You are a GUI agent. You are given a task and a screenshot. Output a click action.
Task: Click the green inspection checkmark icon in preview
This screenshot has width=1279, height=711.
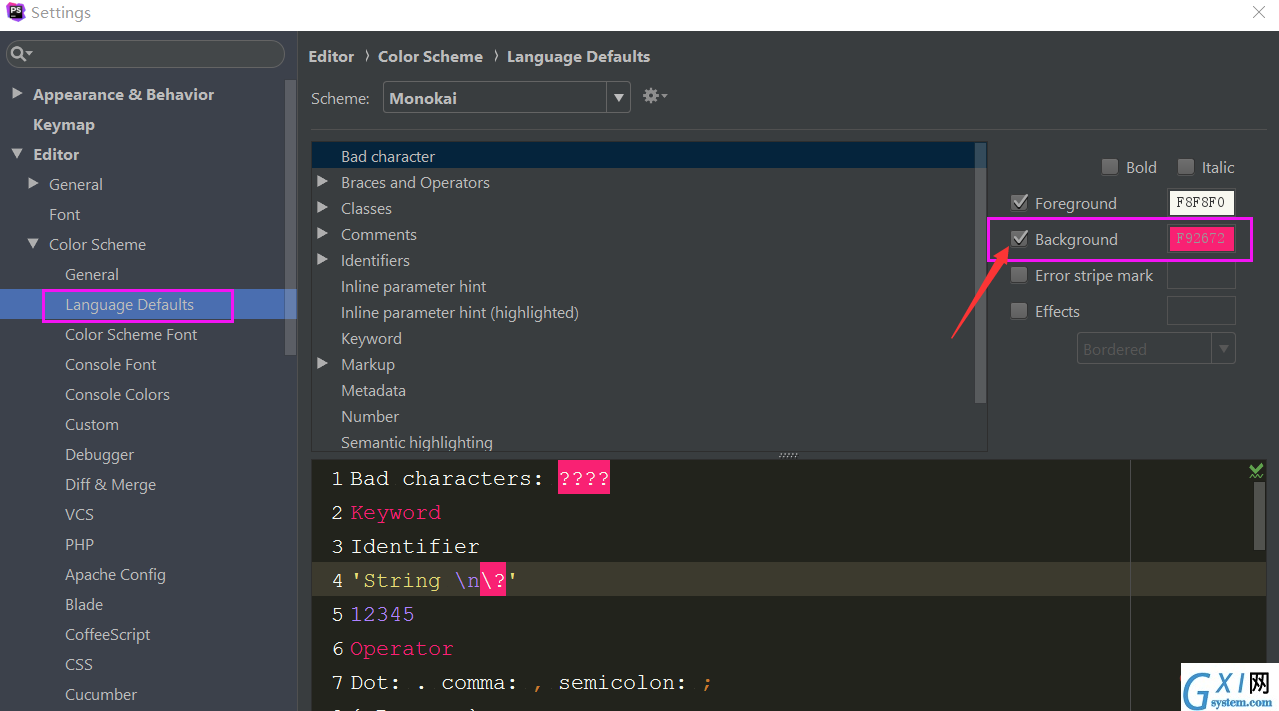tap(1256, 470)
